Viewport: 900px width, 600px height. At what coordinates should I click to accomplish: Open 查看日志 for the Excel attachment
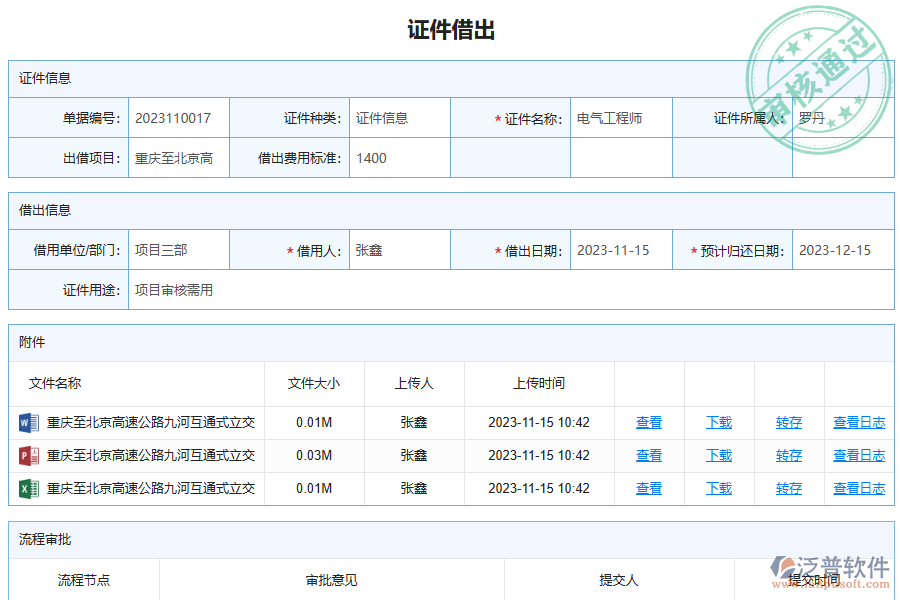858,488
